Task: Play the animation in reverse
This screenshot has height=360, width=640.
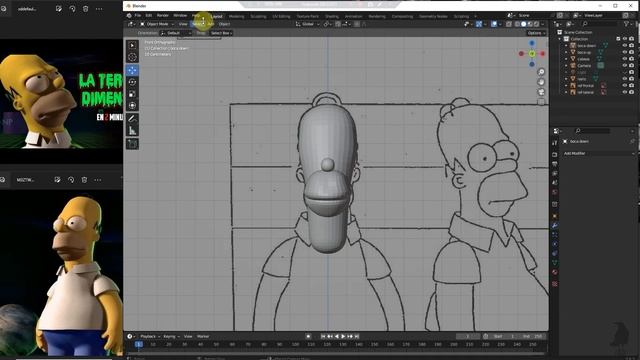Action: tap(337, 336)
